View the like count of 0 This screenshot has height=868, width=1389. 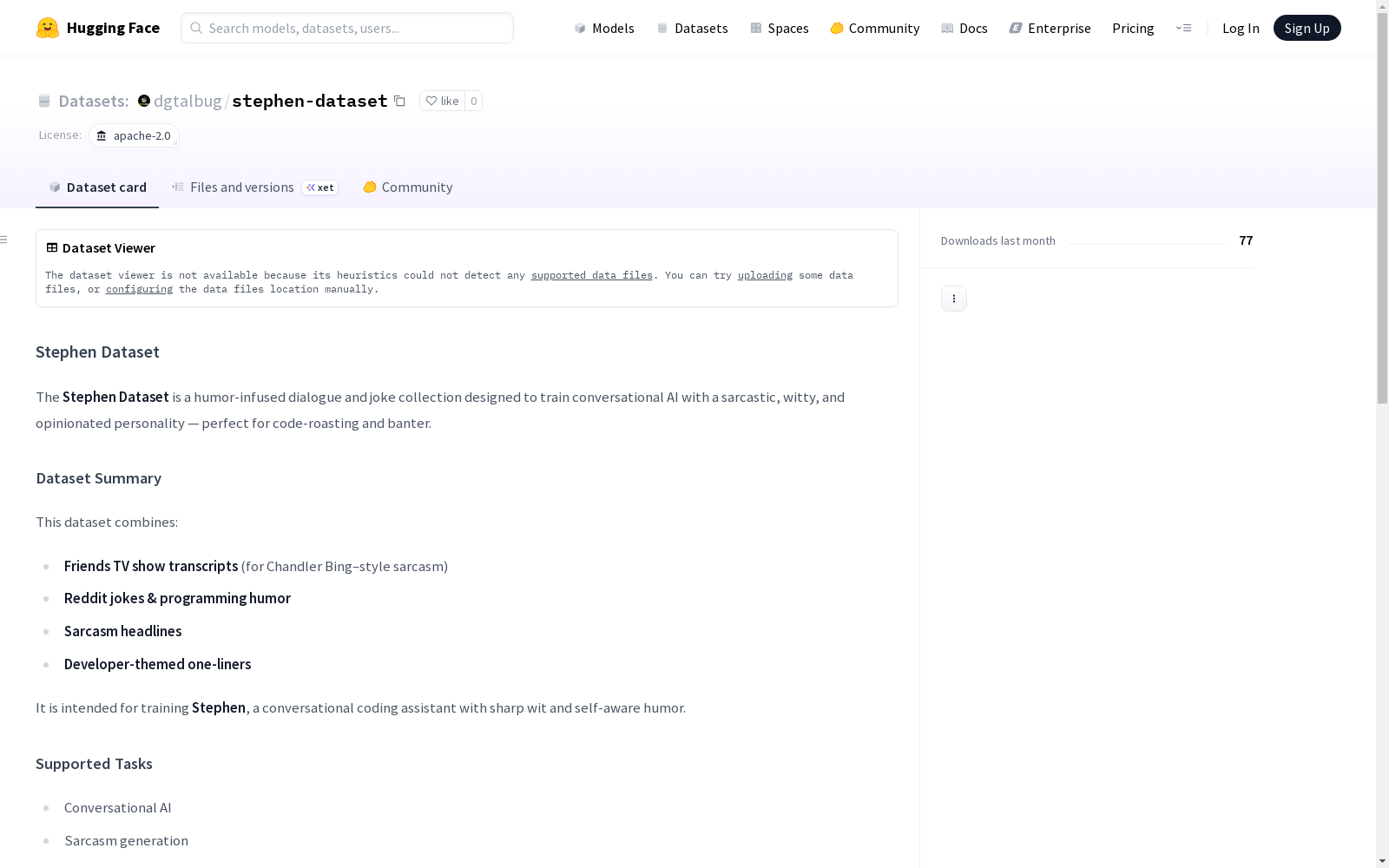click(x=473, y=101)
